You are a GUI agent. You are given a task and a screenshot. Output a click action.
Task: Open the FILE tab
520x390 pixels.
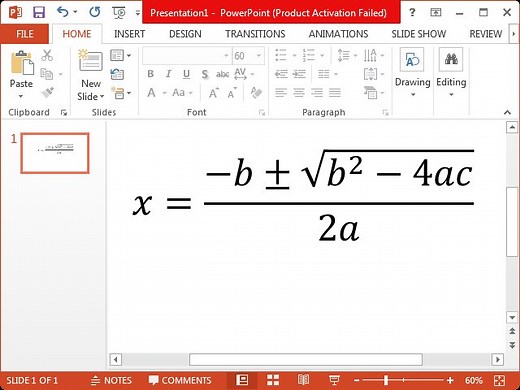pyautogui.click(x=25, y=34)
